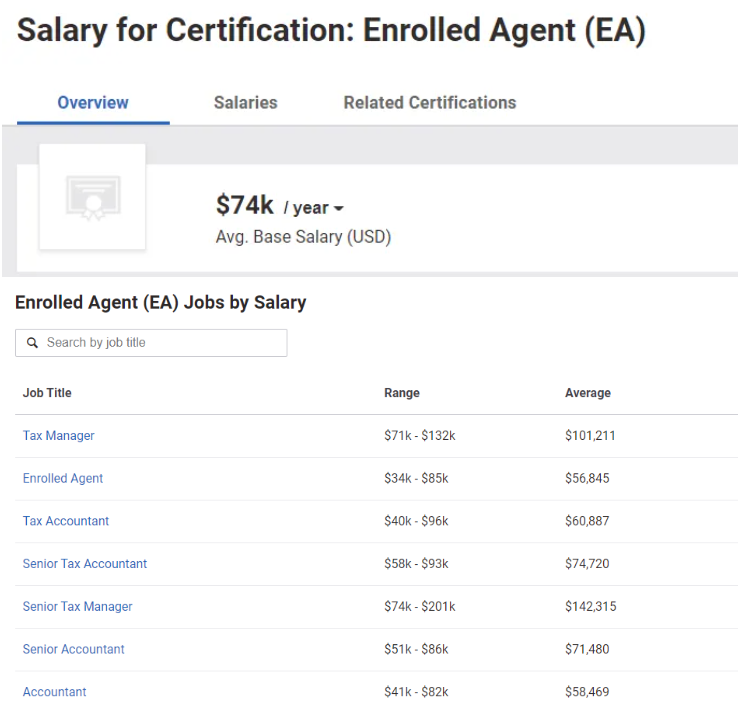
Task: Open the per-year salary period dropdown
Action: 314,208
